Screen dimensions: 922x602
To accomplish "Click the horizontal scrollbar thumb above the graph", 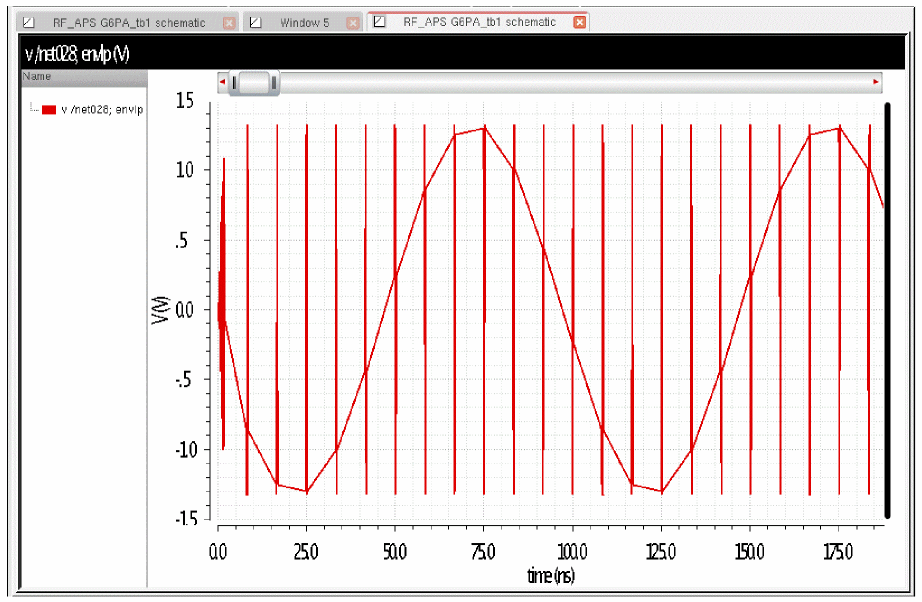I will (254, 83).
